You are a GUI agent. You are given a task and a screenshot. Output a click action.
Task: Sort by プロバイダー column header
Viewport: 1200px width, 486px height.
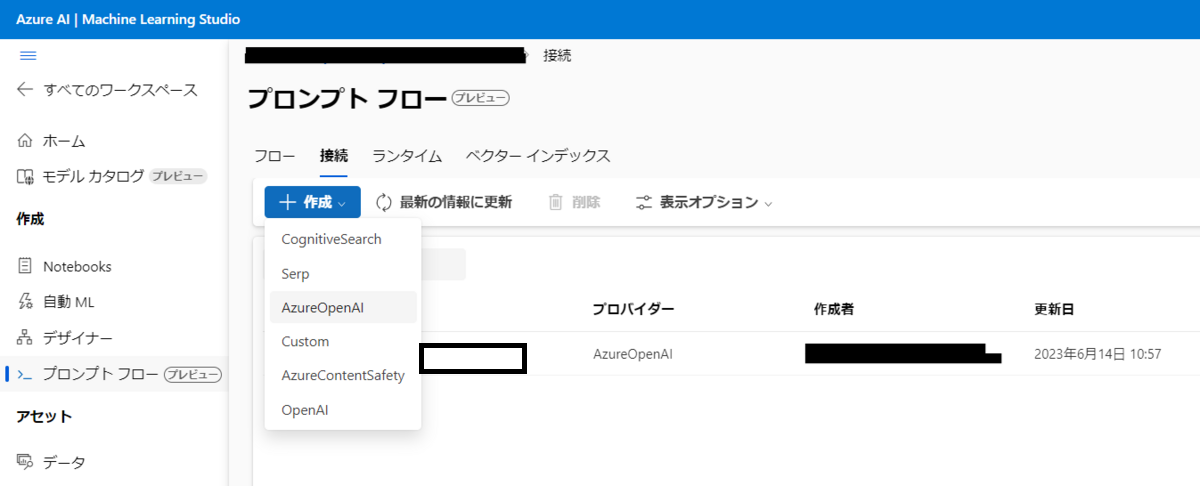(x=634, y=309)
